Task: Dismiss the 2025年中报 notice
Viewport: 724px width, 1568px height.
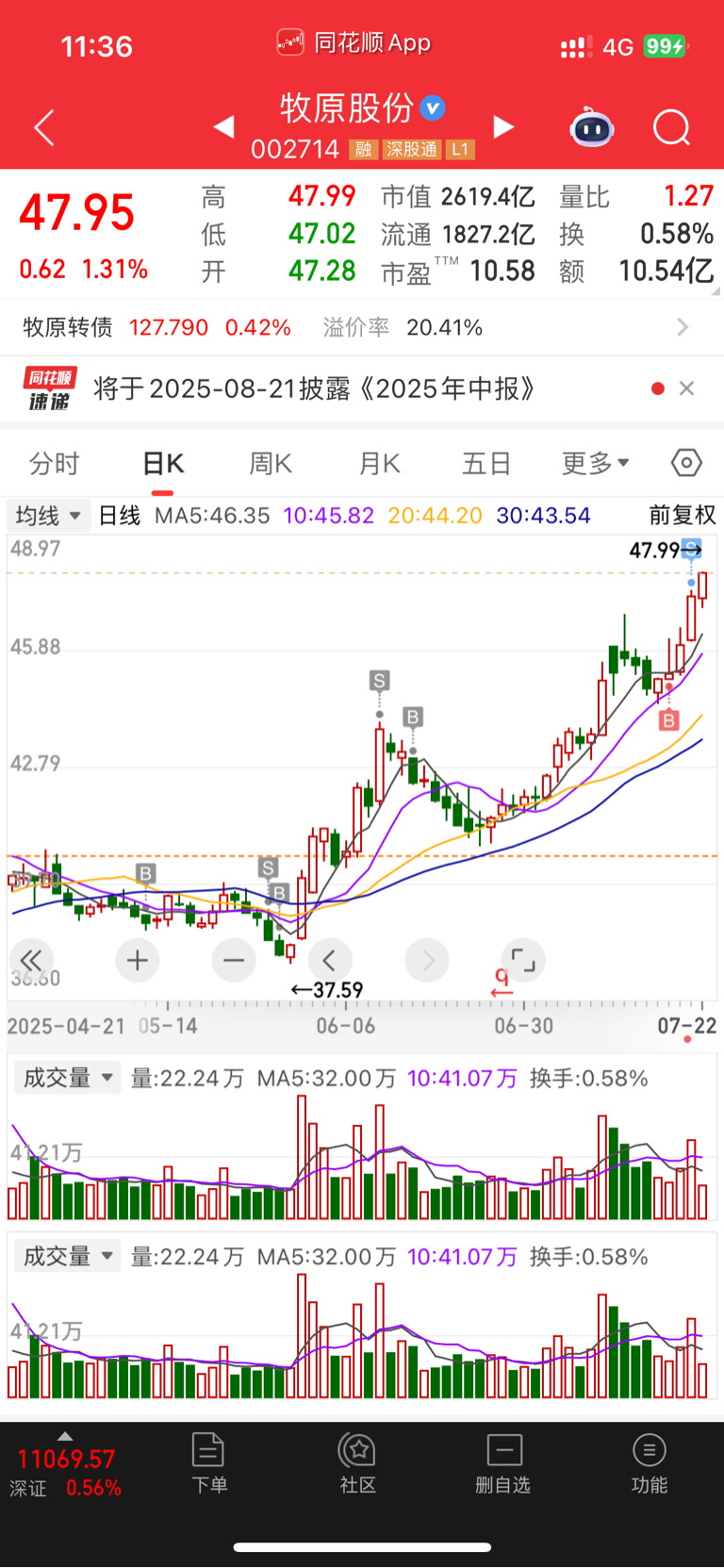Action: point(687,388)
